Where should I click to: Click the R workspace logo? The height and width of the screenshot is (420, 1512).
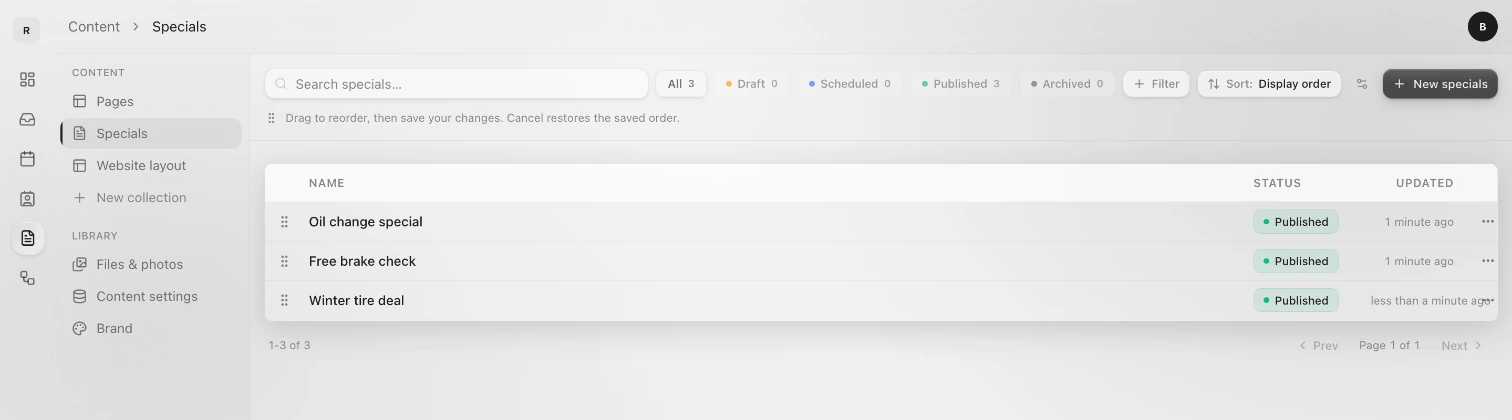(26, 30)
